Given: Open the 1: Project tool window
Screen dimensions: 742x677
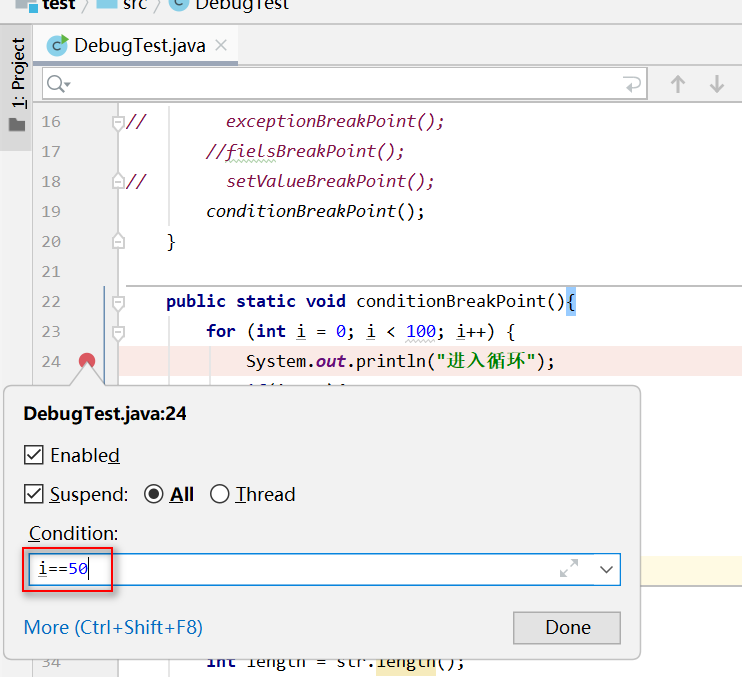Looking at the screenshot, I should click(18, 72).
